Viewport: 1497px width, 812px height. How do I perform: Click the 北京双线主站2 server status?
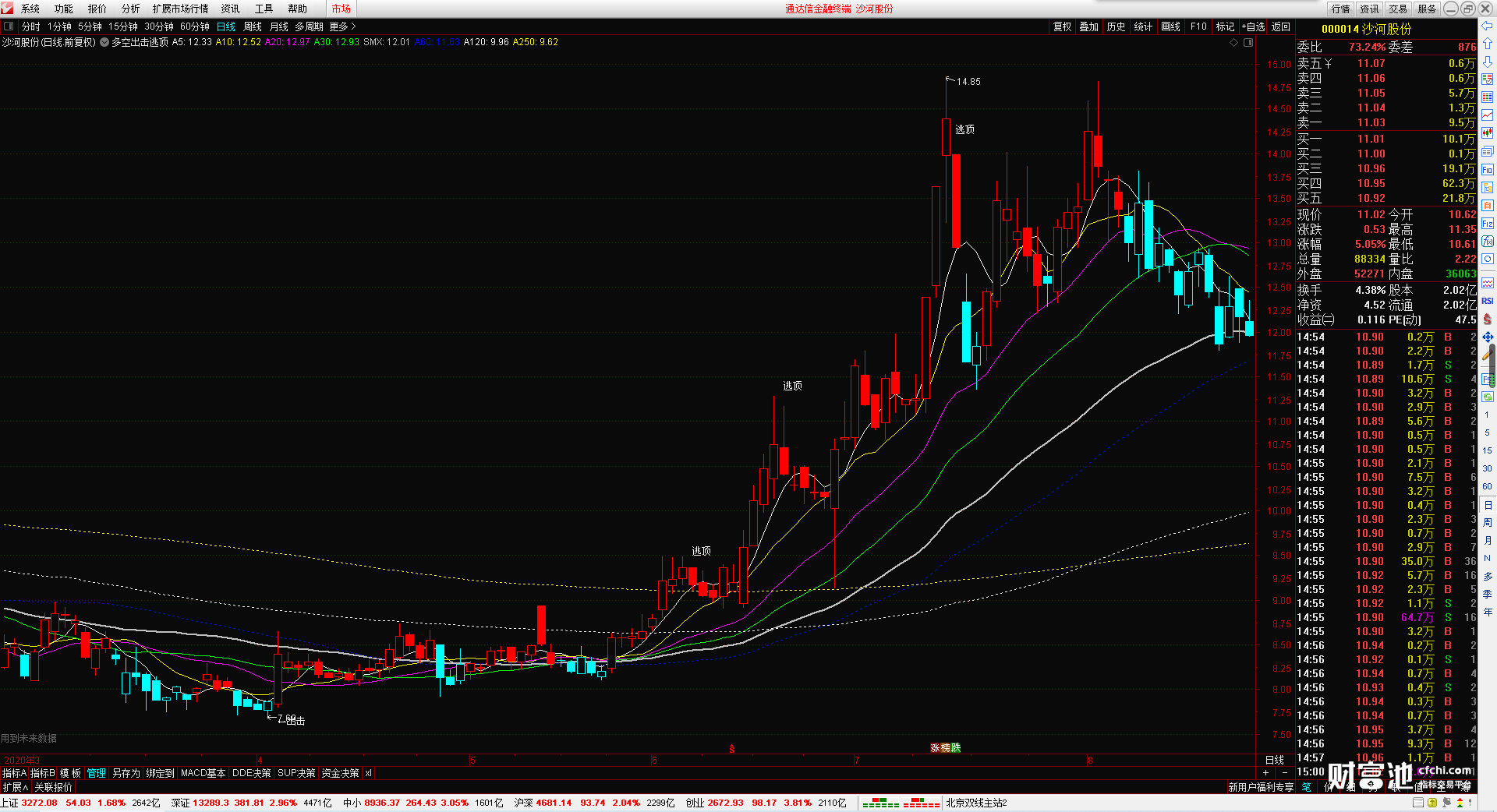976,803
